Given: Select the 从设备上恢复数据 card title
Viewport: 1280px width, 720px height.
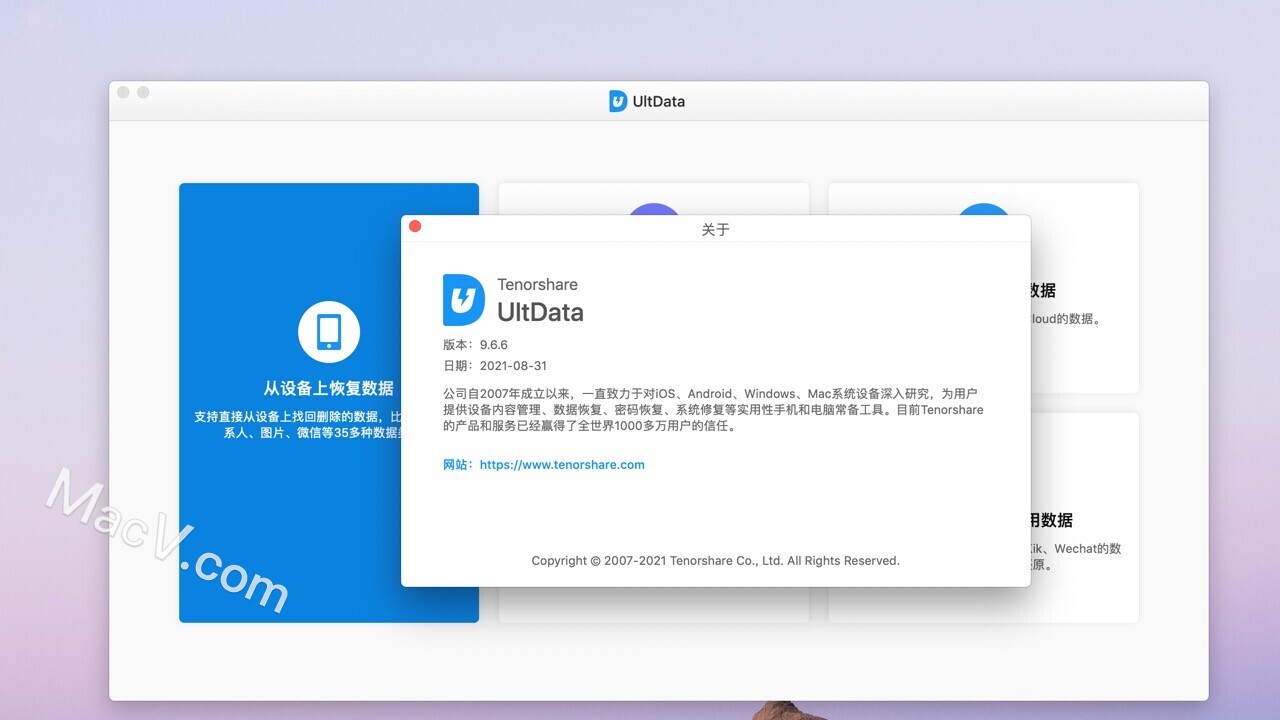Looking at the screenshot, I should point(329,388).
